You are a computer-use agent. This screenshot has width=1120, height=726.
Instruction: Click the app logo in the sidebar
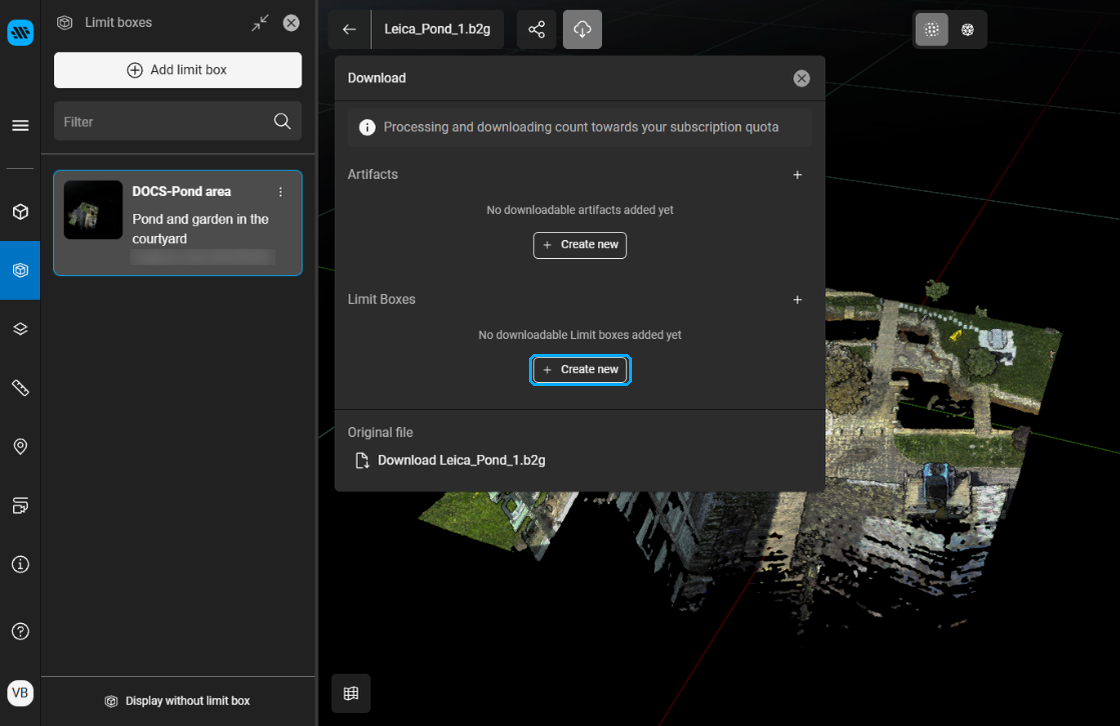tap(20, 32)
